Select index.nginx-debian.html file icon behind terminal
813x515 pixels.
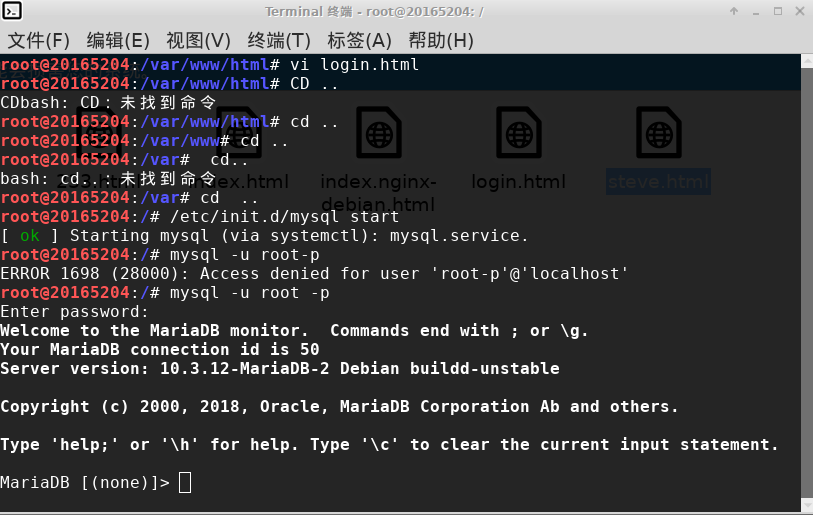coord(379,132)
